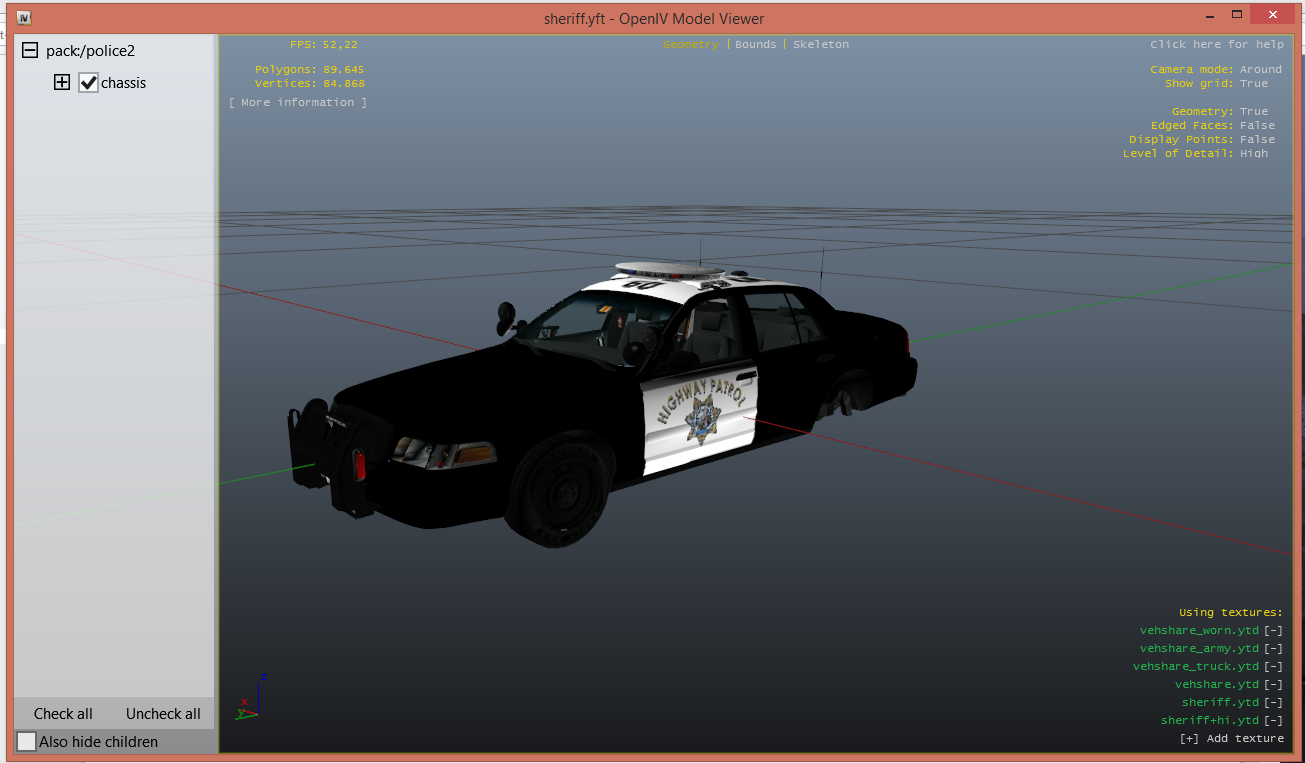Remove vehshare_truck.ytd via its [-] button

1273,666
